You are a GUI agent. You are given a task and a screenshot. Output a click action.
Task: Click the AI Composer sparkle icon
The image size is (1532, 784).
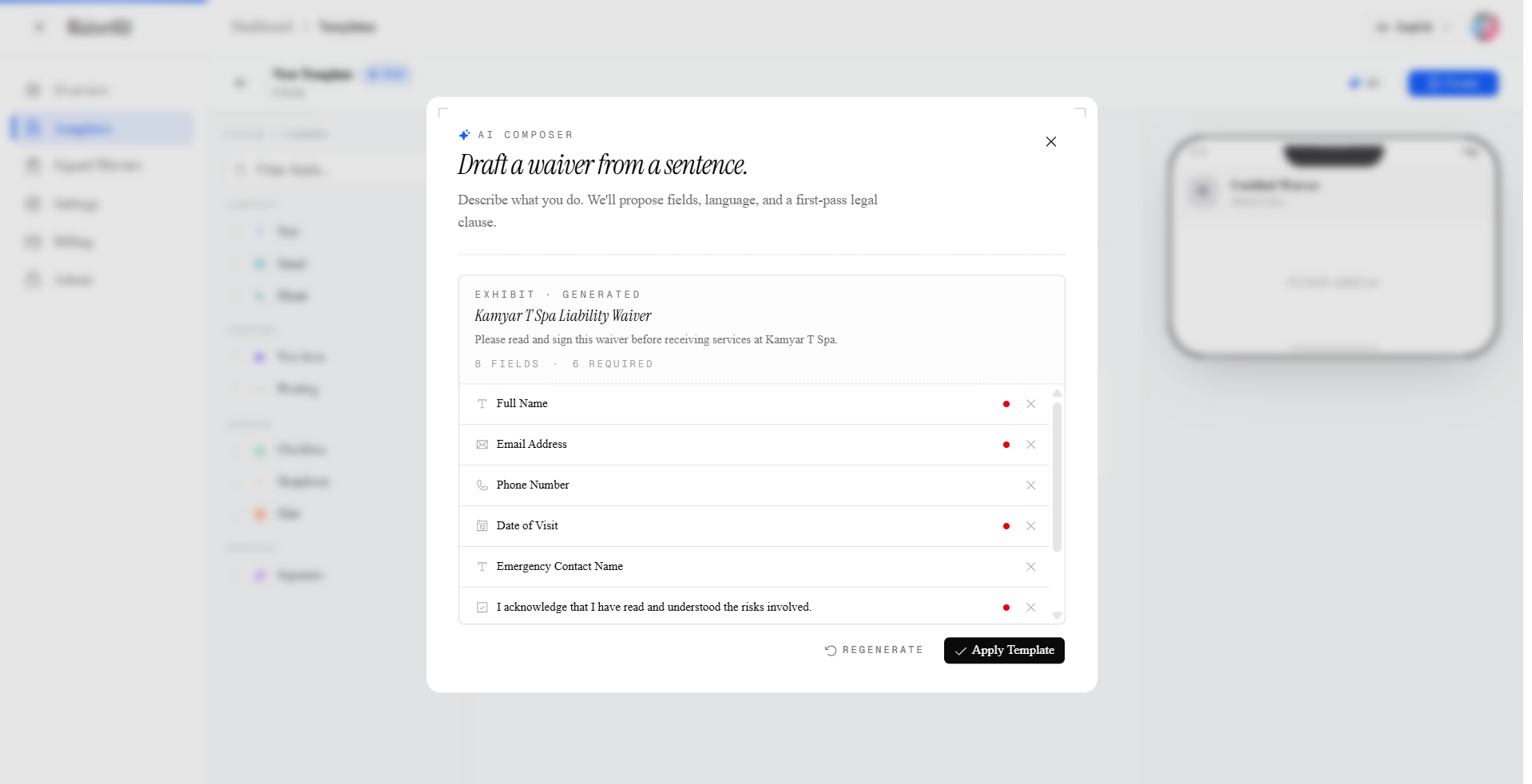click(464, 135)
